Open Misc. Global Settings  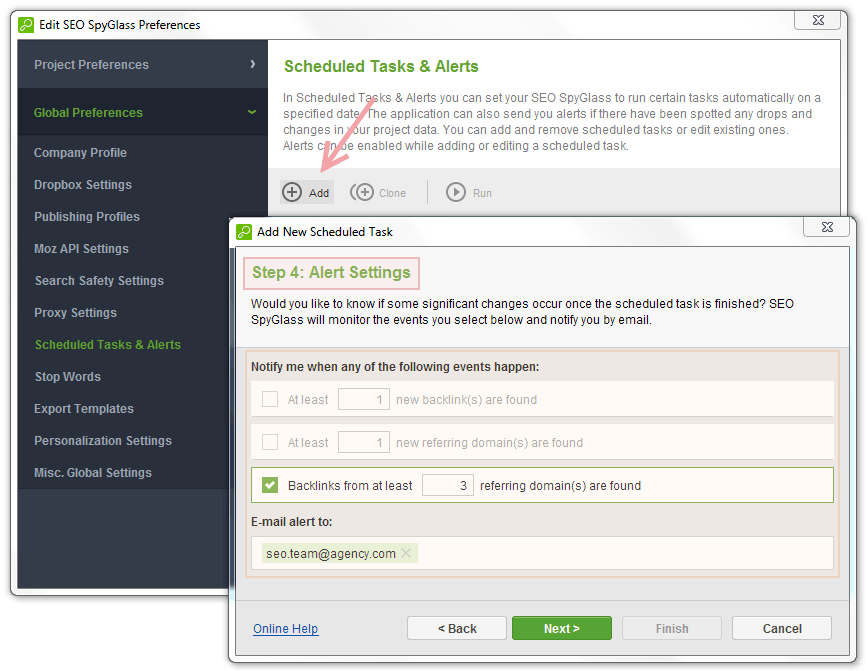point(93,472)
